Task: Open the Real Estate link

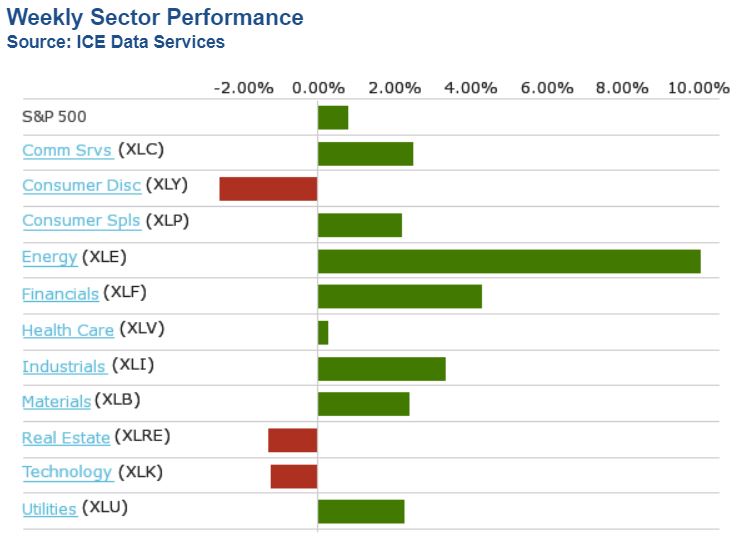Action: (66, 438)
